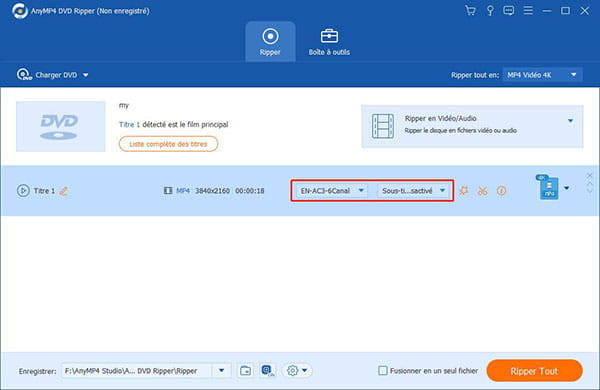Expand output format arrow for Titre 1
The image size is (600, 390).
pos(567,188)
